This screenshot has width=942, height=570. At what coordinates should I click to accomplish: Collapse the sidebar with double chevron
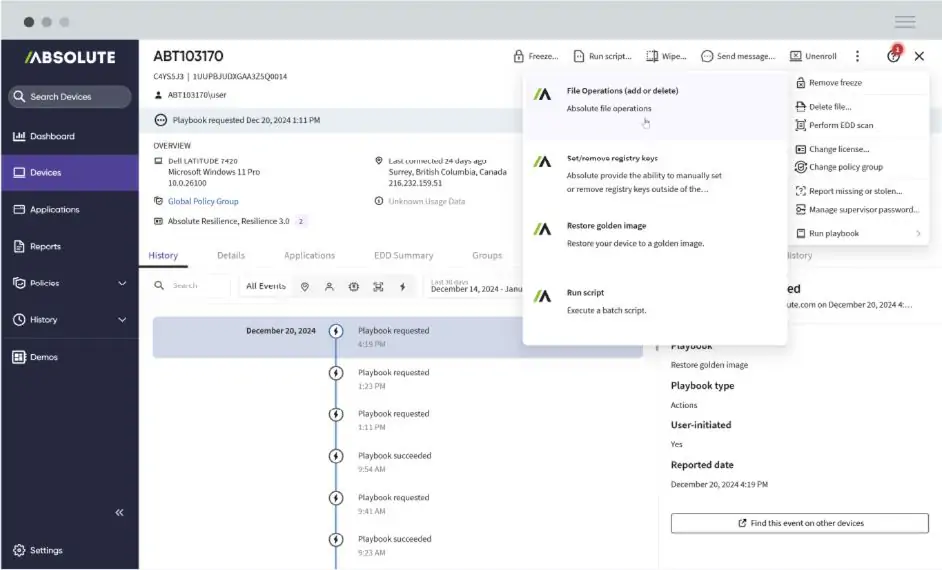click(x=119, y=512)
